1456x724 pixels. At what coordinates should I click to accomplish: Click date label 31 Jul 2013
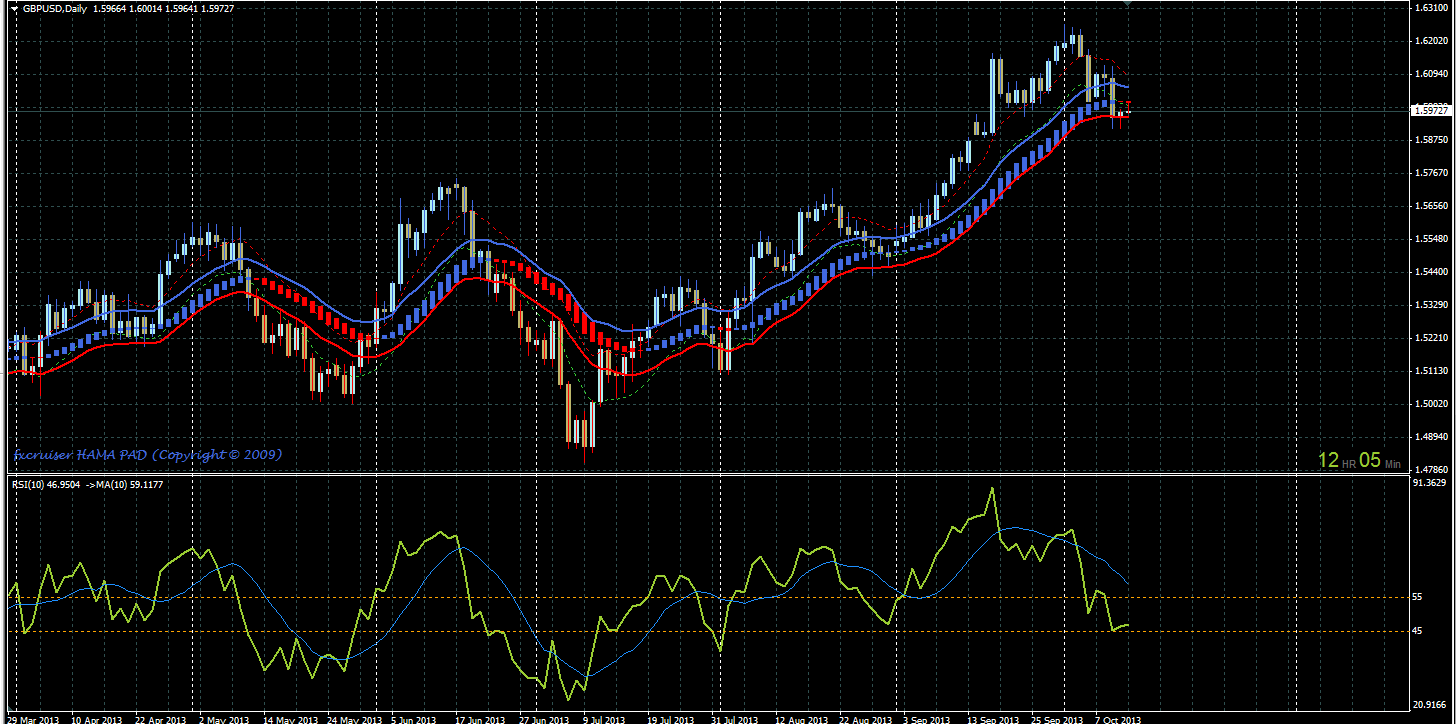coord(736,719)
